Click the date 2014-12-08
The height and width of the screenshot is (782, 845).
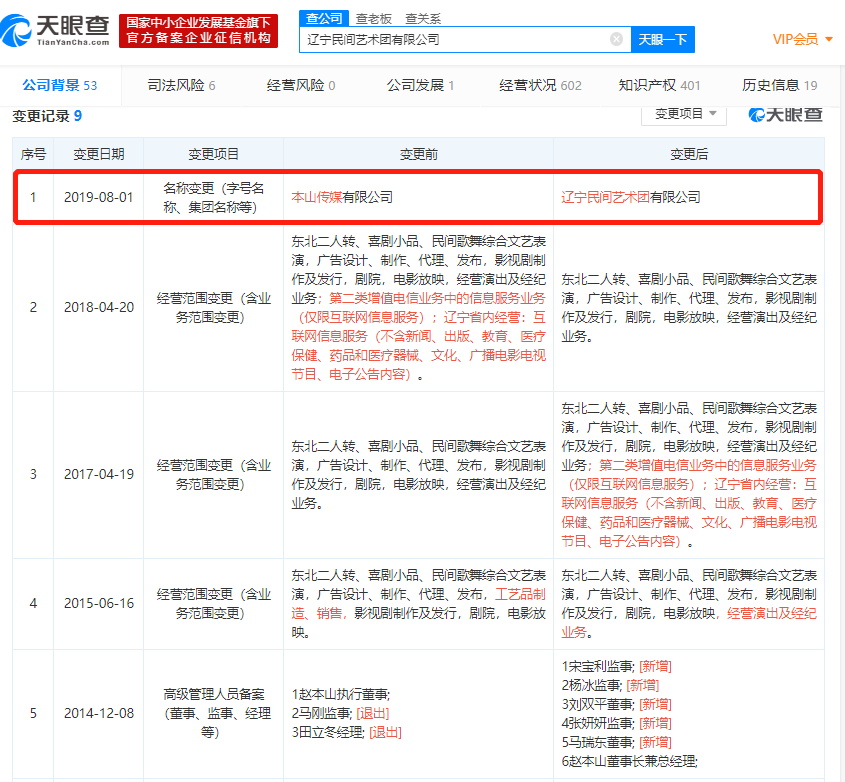(x=99, y=714)
